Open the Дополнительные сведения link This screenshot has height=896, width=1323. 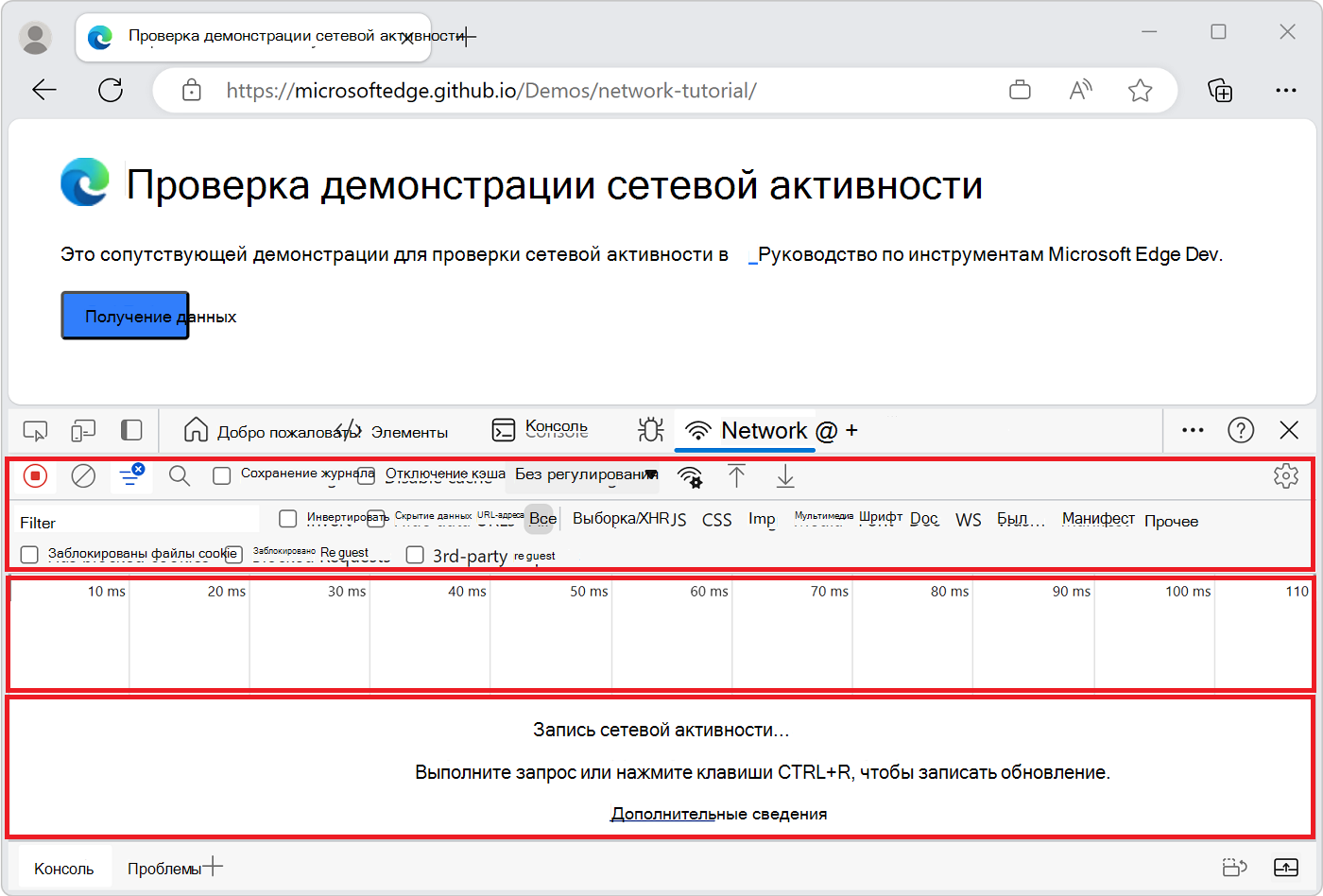point(719,813)
